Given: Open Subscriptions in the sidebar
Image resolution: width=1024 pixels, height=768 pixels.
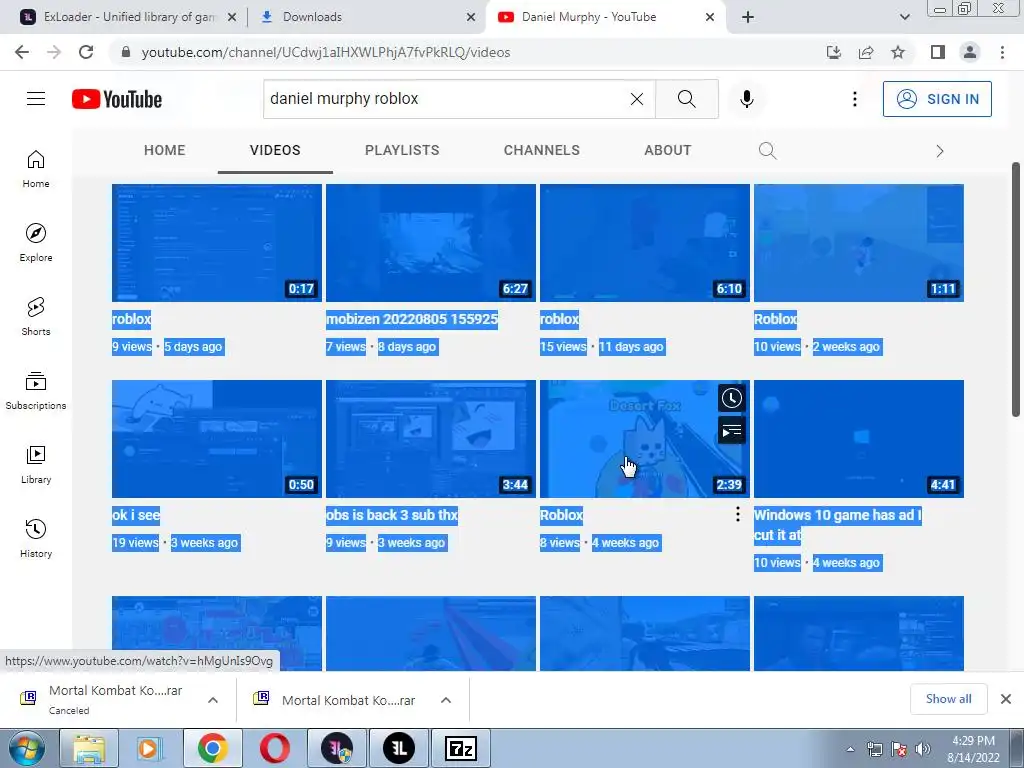Looking at the screenshot, I should [36, 390].
